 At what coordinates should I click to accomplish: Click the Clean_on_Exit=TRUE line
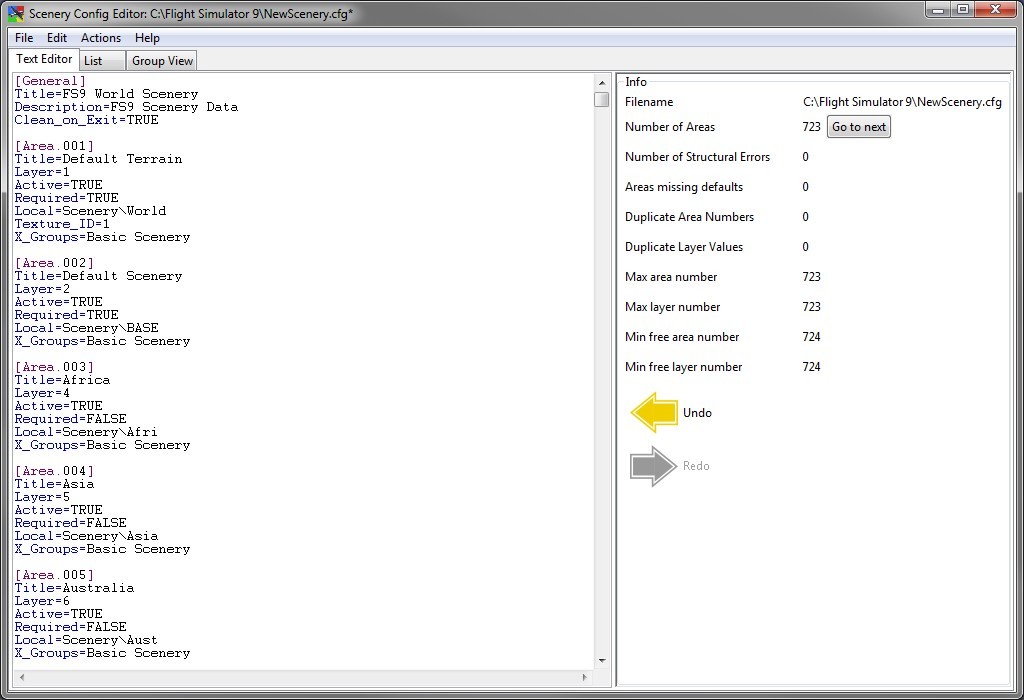point(86,120)
